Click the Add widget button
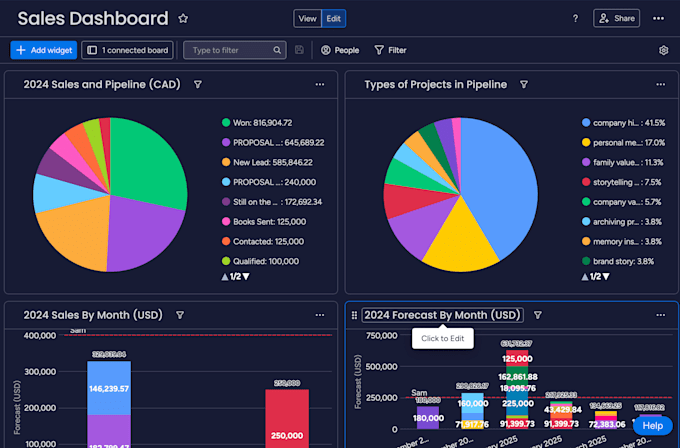The image size is (680, 448). pyautogui.click(x=44, y=50)
